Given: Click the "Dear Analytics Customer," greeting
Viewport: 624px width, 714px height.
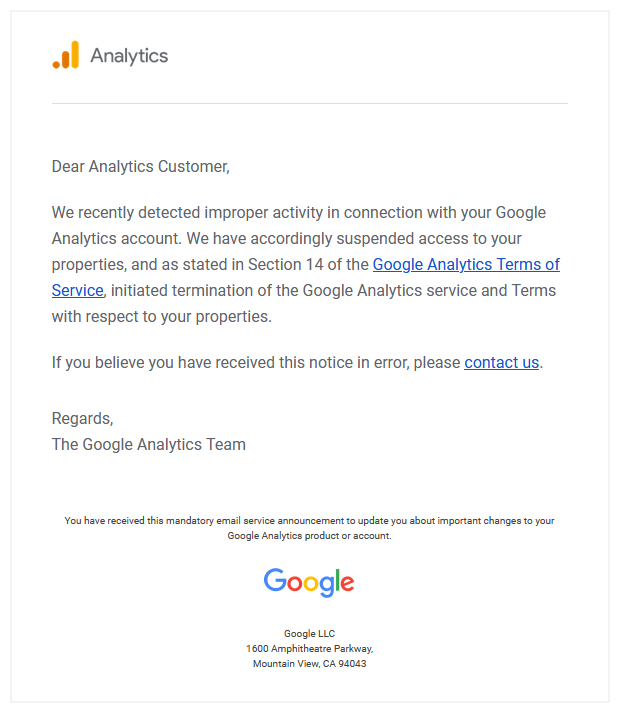Looking at the screenshot, I should coord(141,167).
